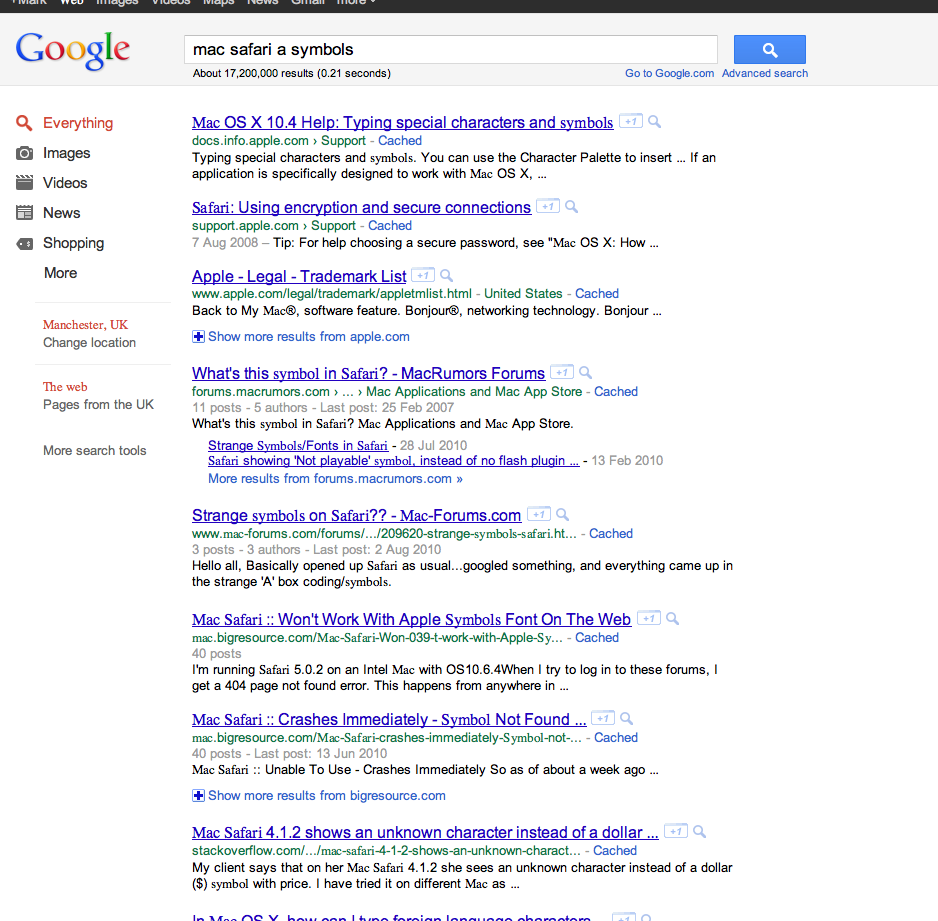This screenshot has height=921, width=938.
Task: Open Apple - Legal - Trademark List result
Action: point(299,276)
